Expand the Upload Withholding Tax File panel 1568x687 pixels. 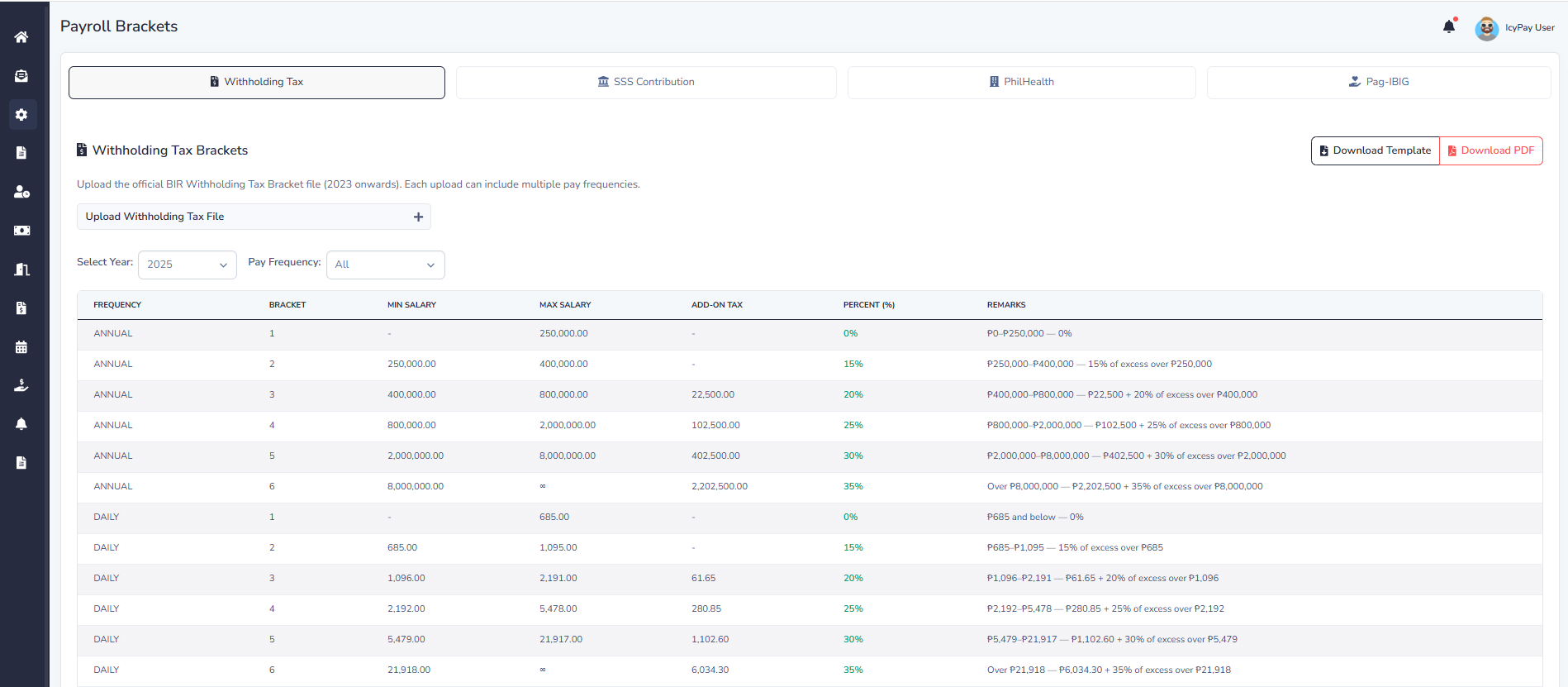pos(254,217)
